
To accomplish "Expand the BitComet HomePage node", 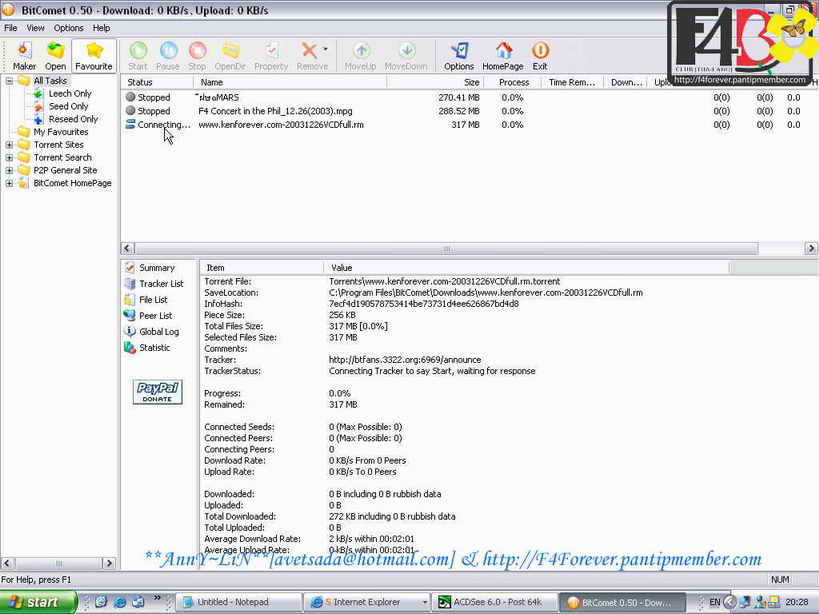I will coord(9,183).
